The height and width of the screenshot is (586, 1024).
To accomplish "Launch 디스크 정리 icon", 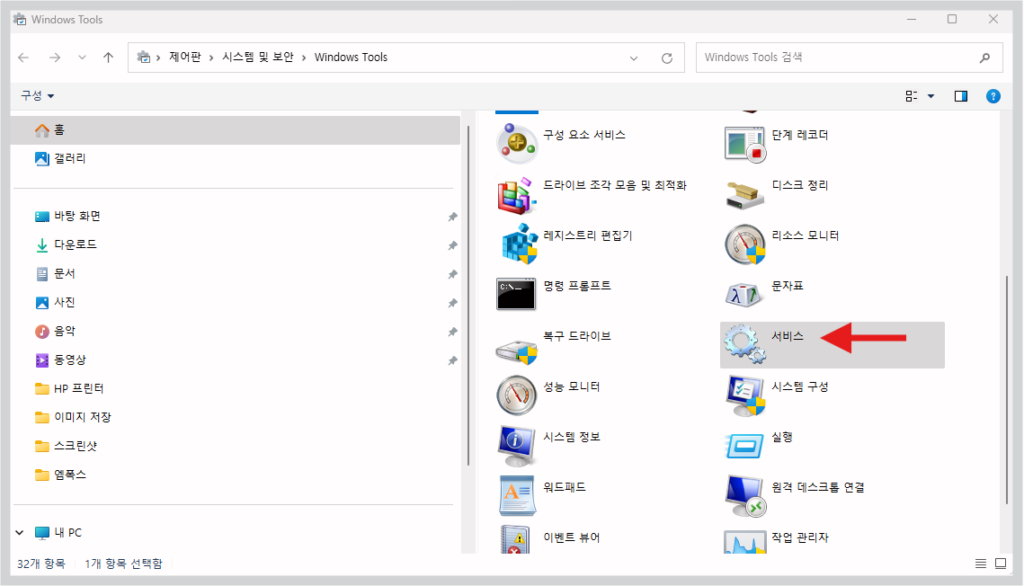I will coord(744,195).
